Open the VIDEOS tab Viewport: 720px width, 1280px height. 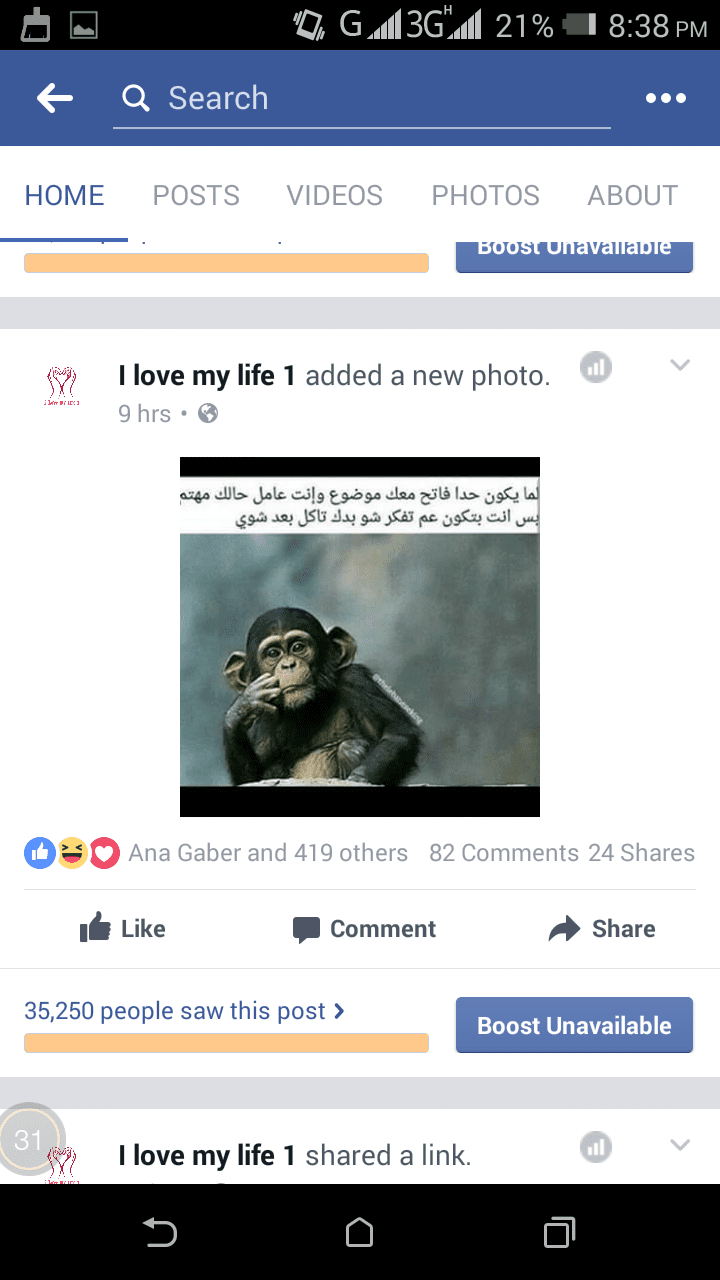[335, 195]
